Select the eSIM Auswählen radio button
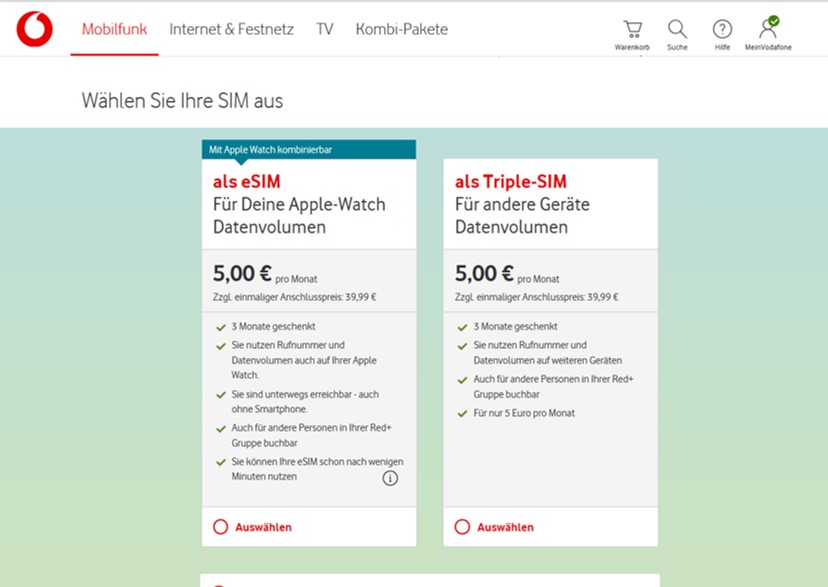This screenshot has width=828, height=587. (221, 527)
